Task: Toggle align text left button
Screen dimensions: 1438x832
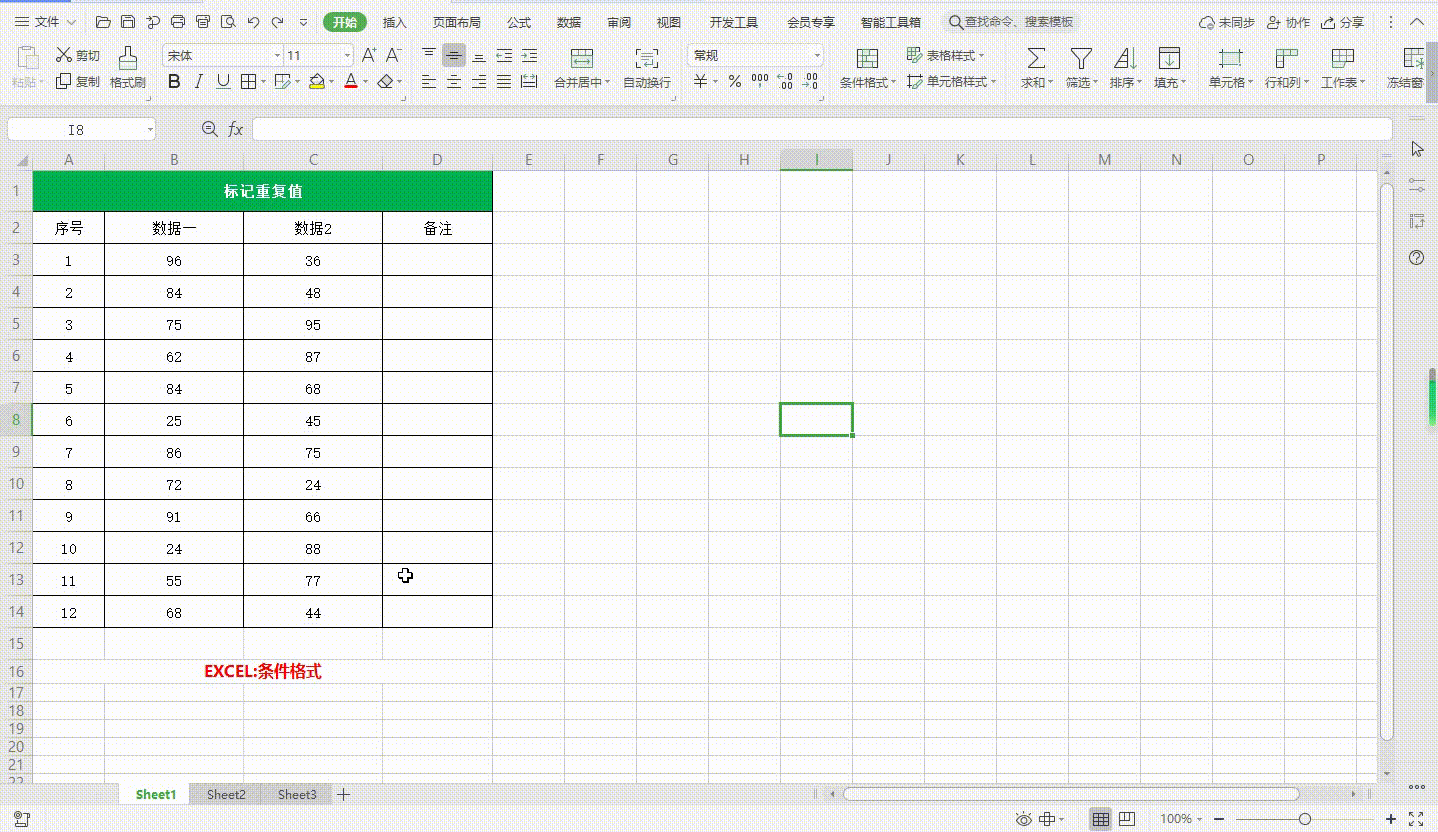Action: [429, 82]
